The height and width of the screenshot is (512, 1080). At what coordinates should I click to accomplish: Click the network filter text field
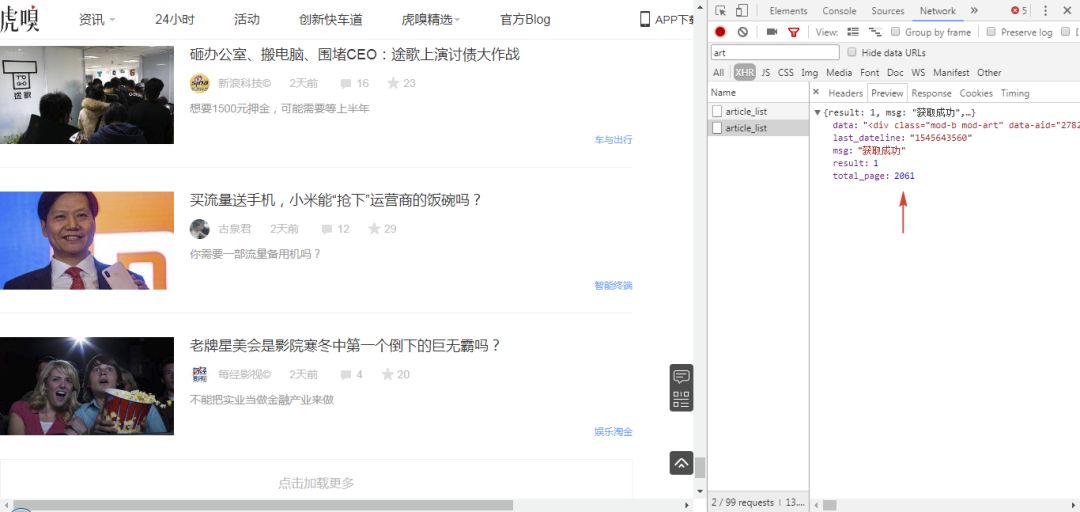(x=775, y=52)
